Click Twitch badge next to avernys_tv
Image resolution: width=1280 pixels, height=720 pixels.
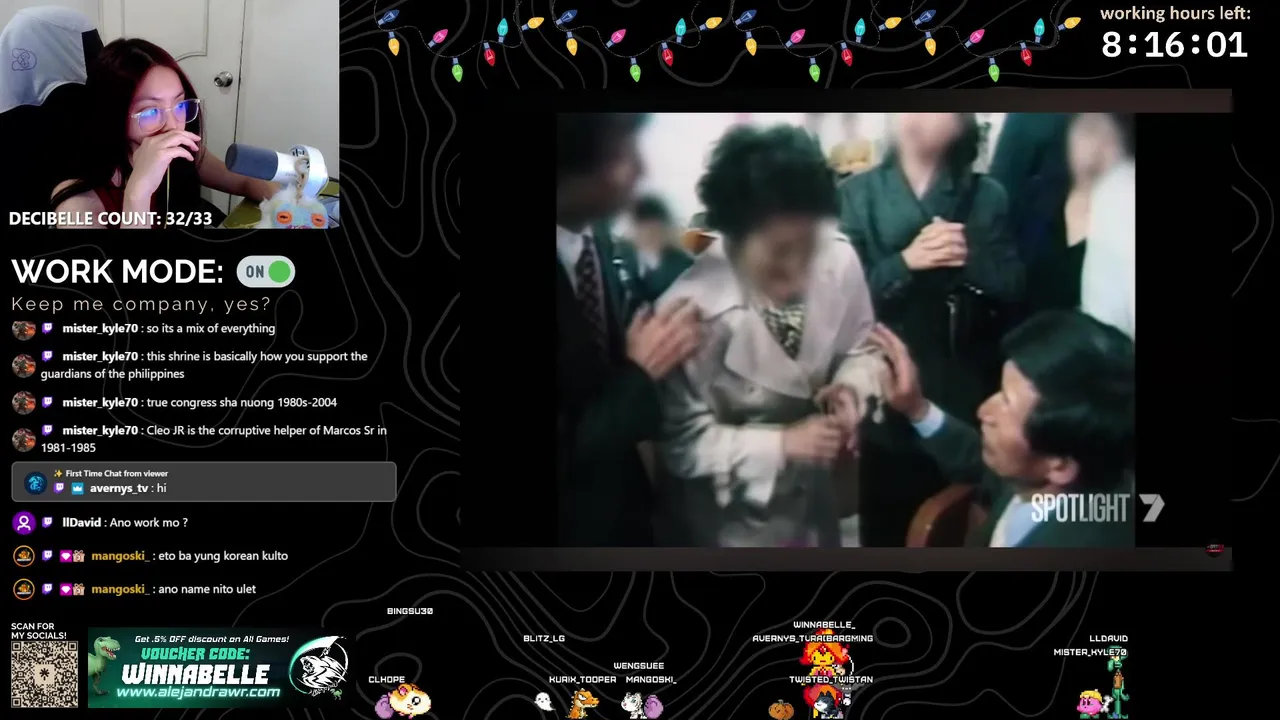(x=58, y=488)
